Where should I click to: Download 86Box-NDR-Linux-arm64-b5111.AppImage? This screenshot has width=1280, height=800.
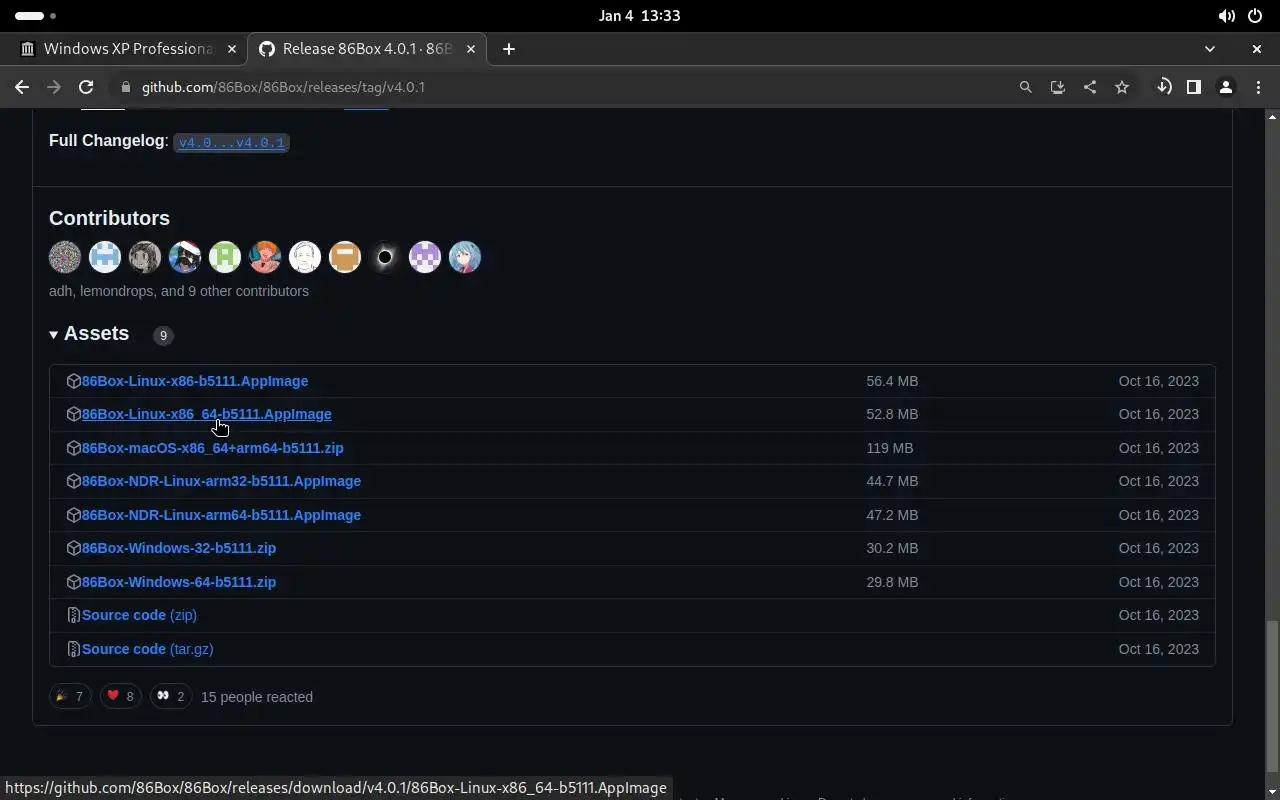coord(221,515)
